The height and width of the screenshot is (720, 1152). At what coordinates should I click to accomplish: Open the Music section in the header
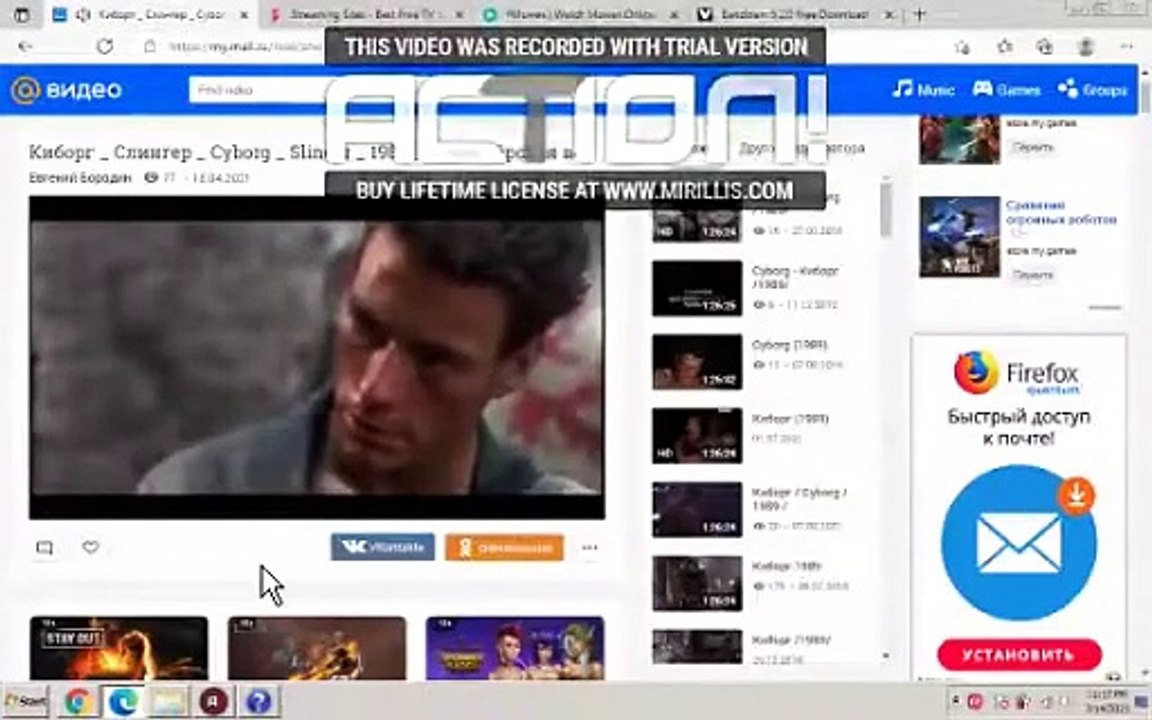pos(924,90)
